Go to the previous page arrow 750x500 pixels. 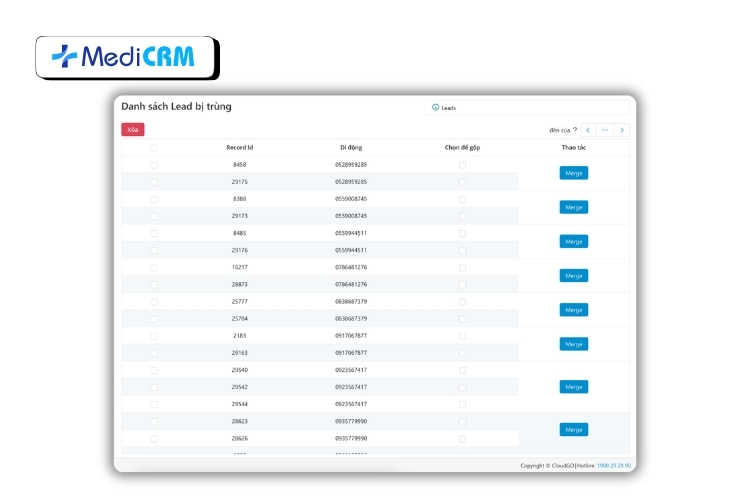(x=588, y=130)
